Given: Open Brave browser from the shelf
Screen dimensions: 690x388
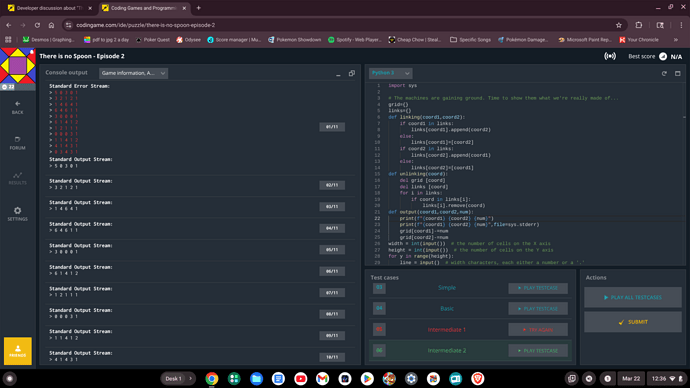Looking at the screenshot, I should 477,378.
